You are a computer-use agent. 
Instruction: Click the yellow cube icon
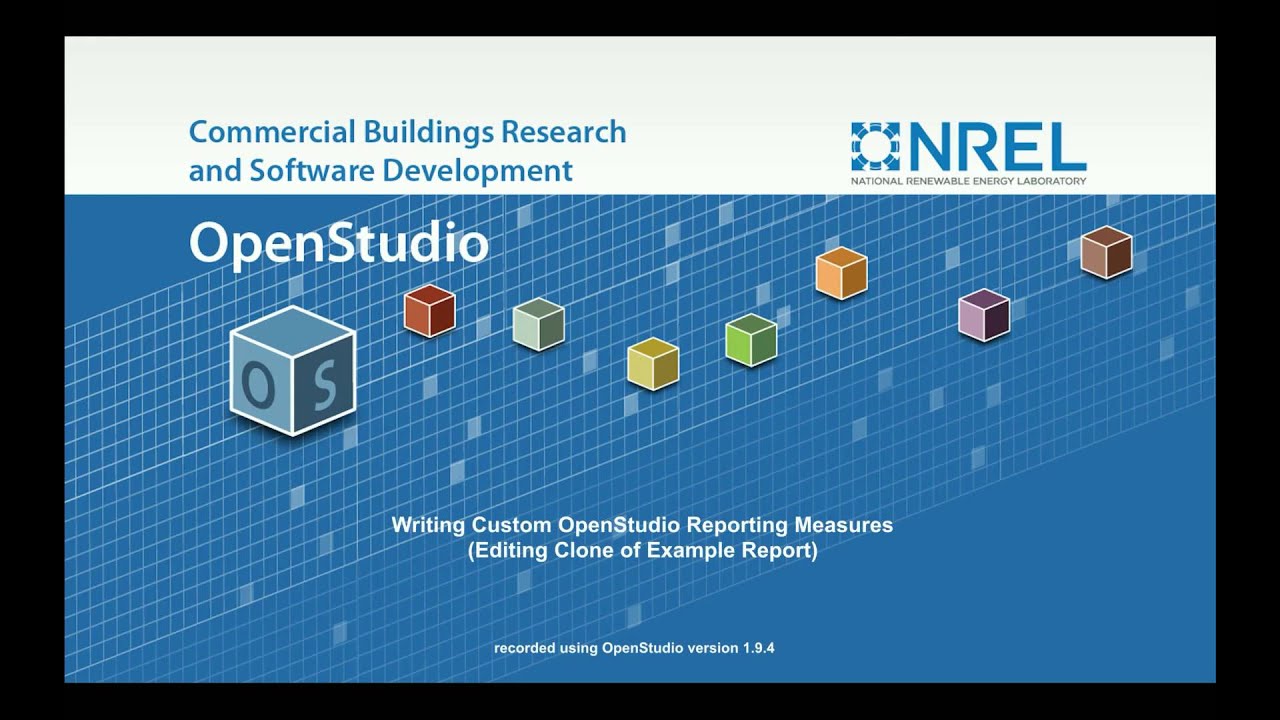(653, 363)
